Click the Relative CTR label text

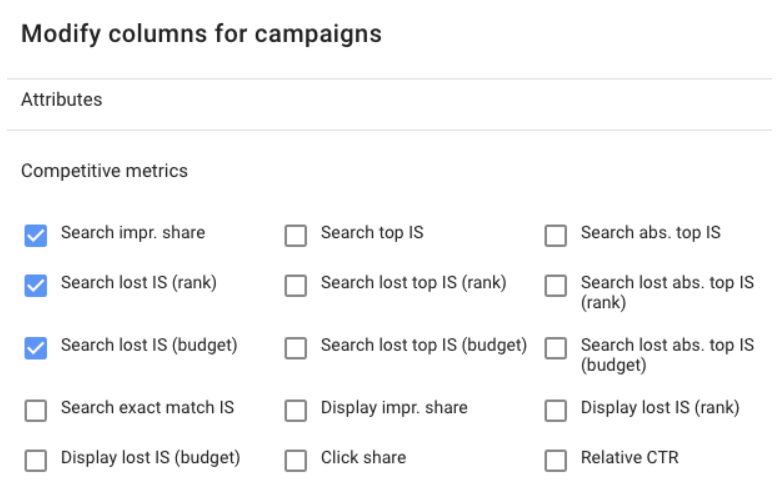click(629, 458)
